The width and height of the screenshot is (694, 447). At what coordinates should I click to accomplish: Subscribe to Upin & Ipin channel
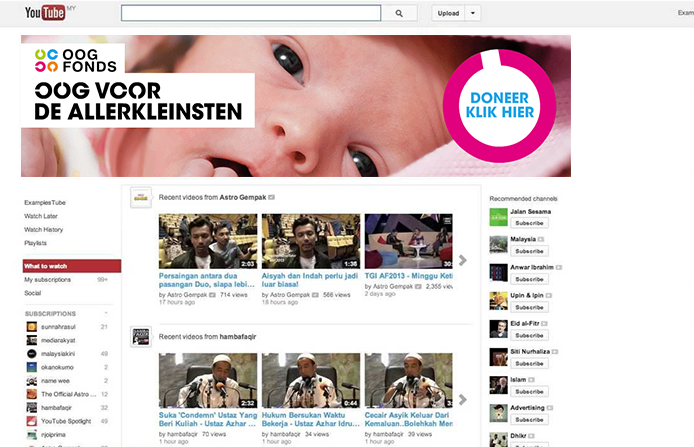click(529, 307)
